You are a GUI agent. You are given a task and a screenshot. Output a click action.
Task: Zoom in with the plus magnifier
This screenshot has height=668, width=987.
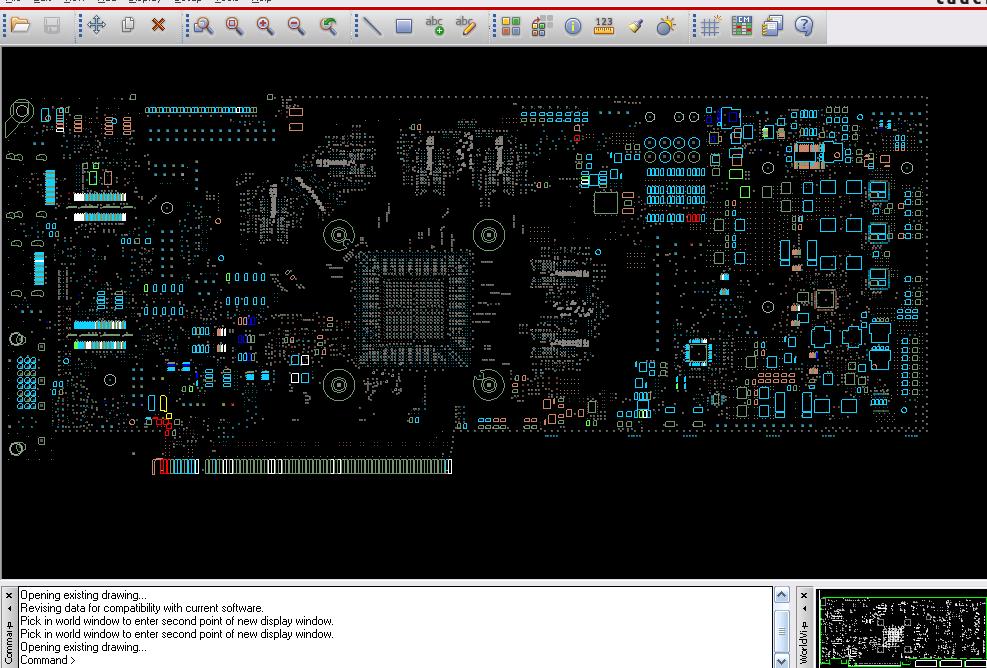click(x=265, y=26)
